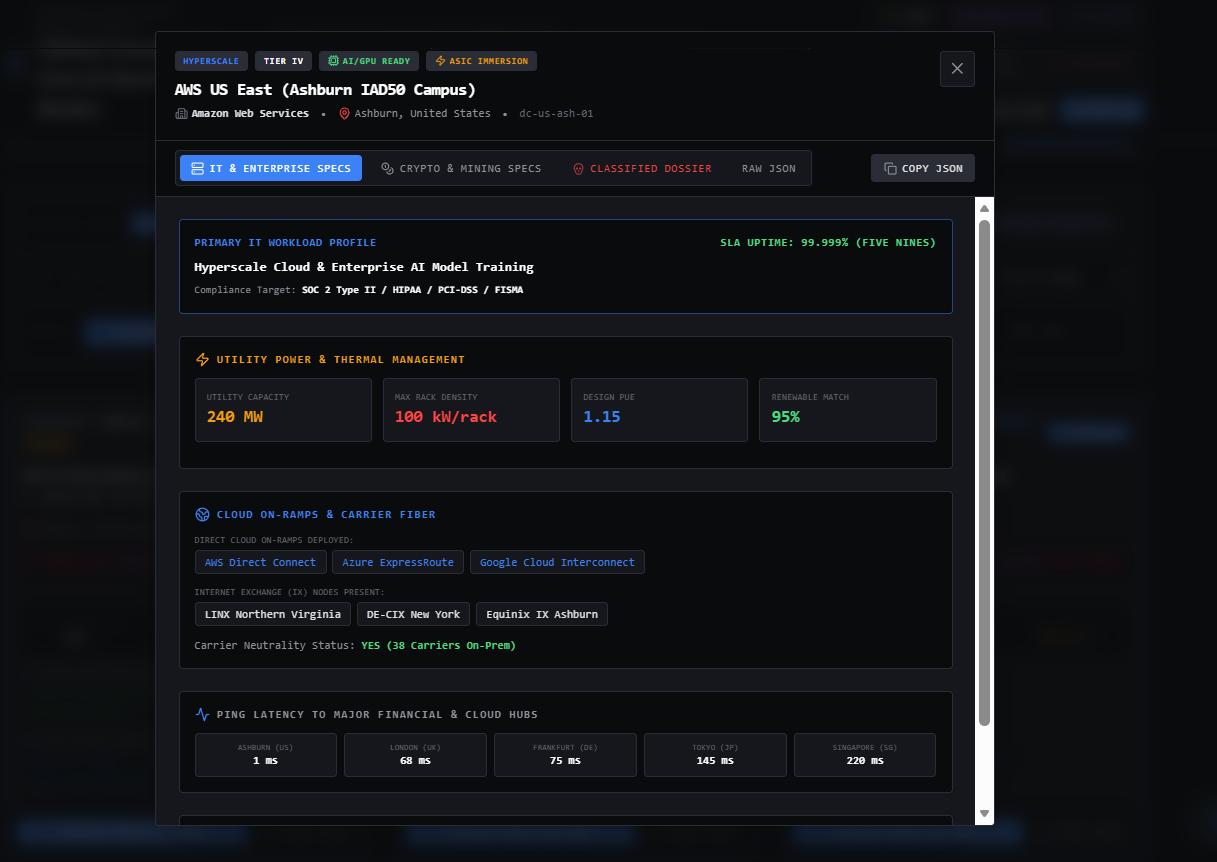Click the Tokyo (JP) 145 ms latency card
This screenshot has height=862, width=1217.
click(x=715, y=755)
